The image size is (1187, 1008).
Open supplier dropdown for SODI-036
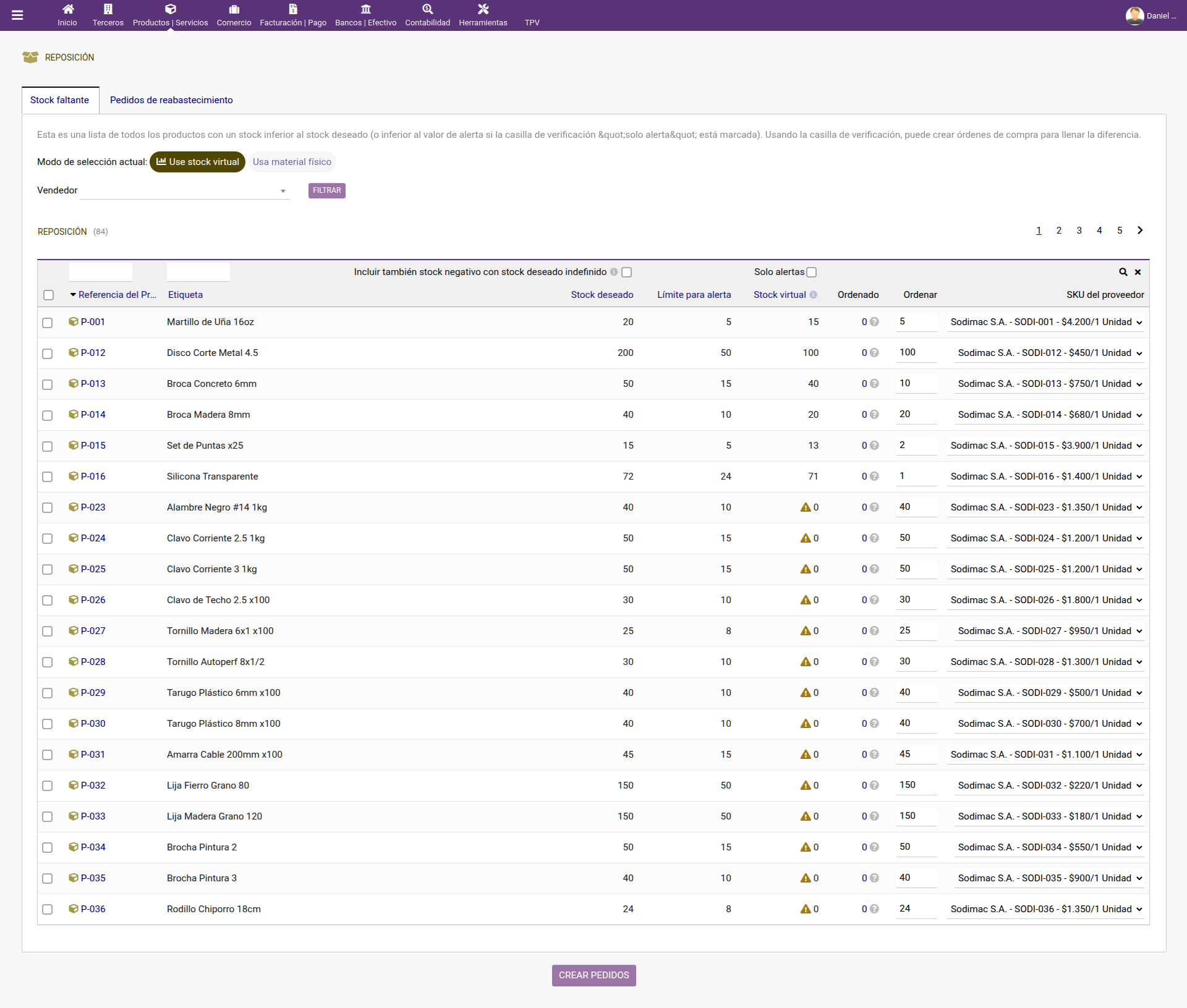(1045, 909)
